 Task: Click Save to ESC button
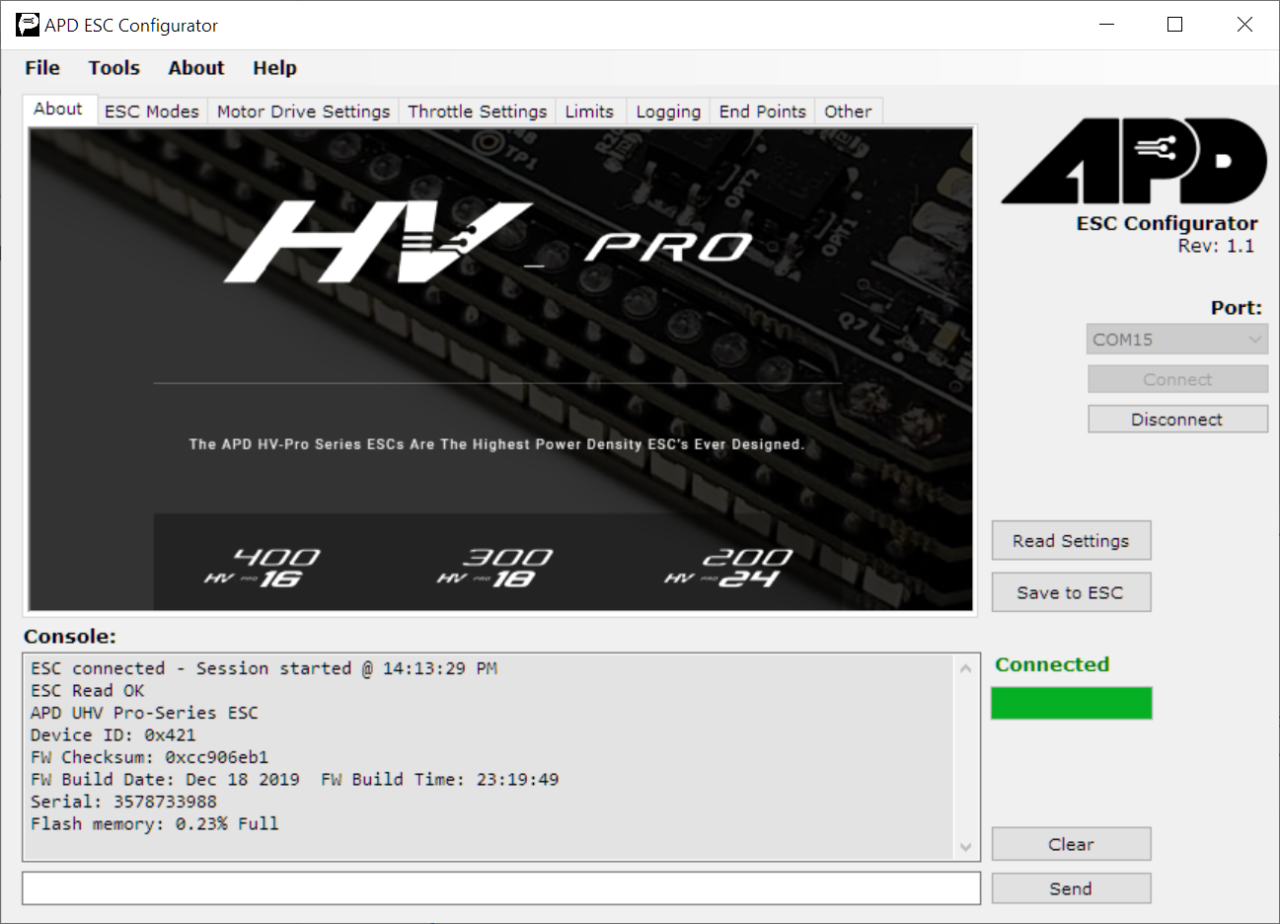1070,593
